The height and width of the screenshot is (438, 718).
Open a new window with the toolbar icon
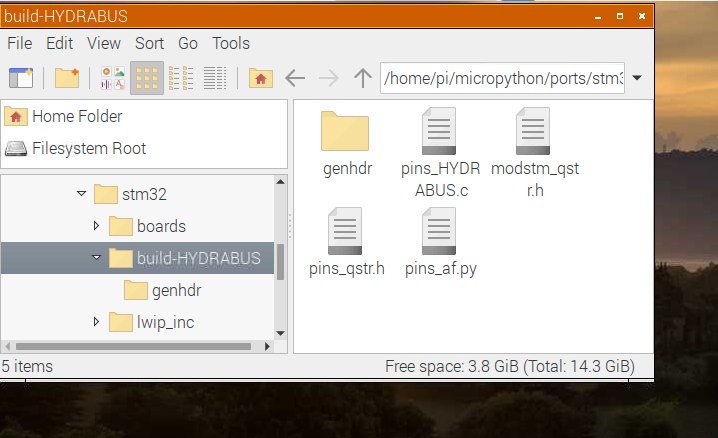21,78
